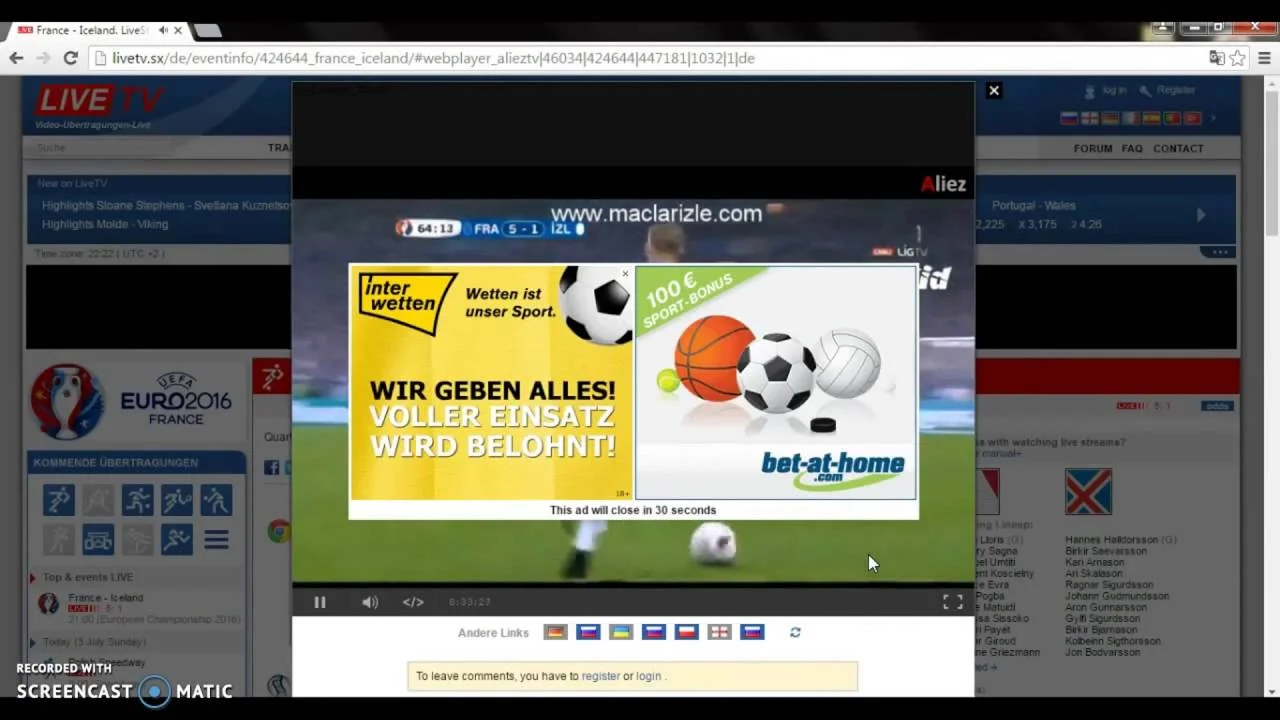Open Highlights Sloane Stephens - Svetlana Kuznetsova

pyautogui.click(x=166, y=205)
